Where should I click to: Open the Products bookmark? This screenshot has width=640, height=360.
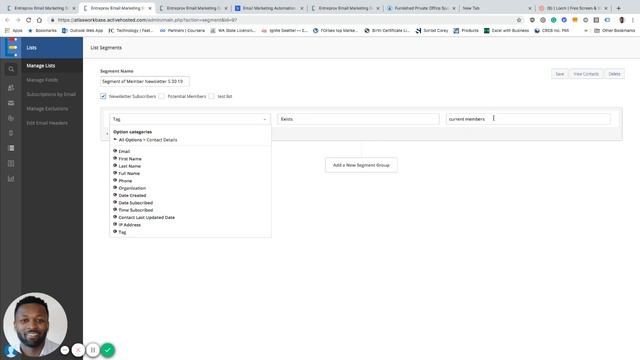pos(466,31)
